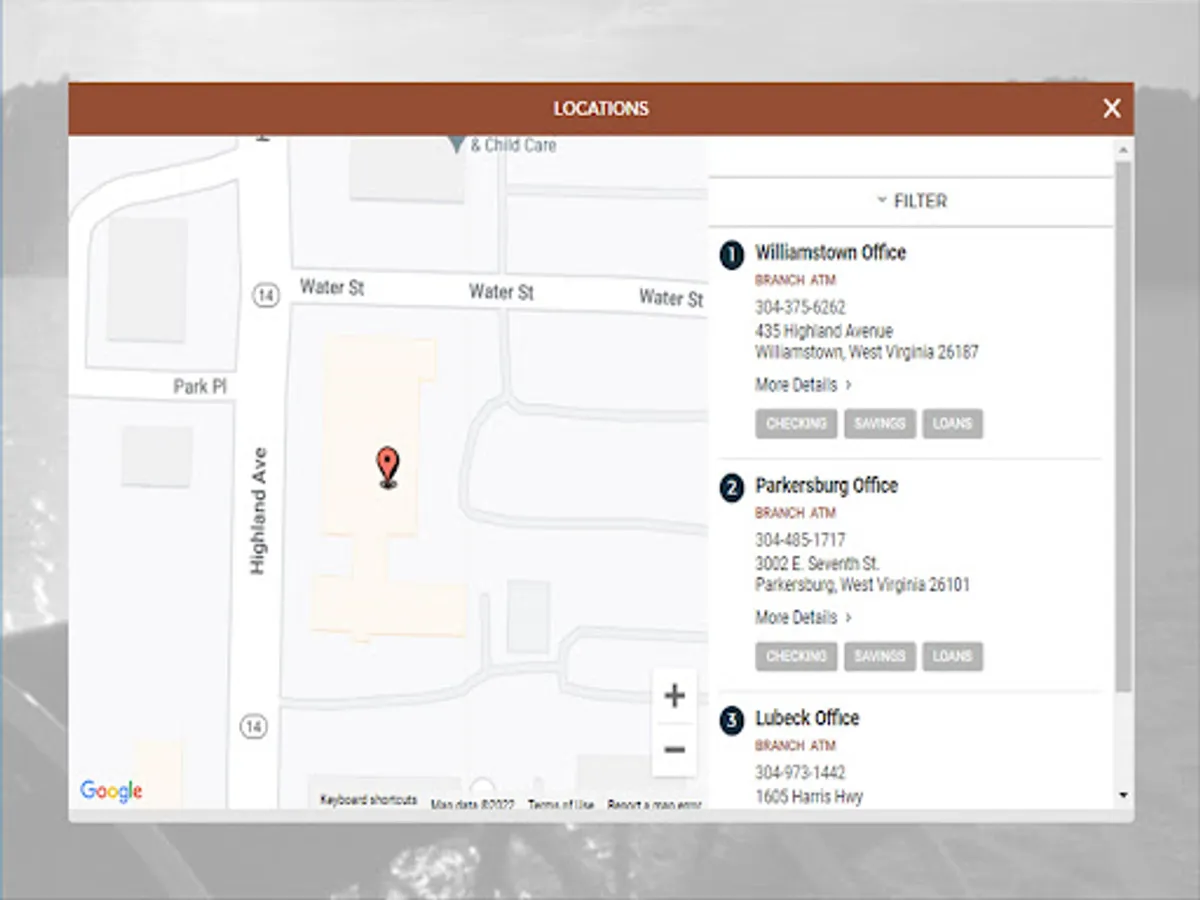Click the Highland Ave street label
Screen dimensions: 1200x900
point(258,511)
